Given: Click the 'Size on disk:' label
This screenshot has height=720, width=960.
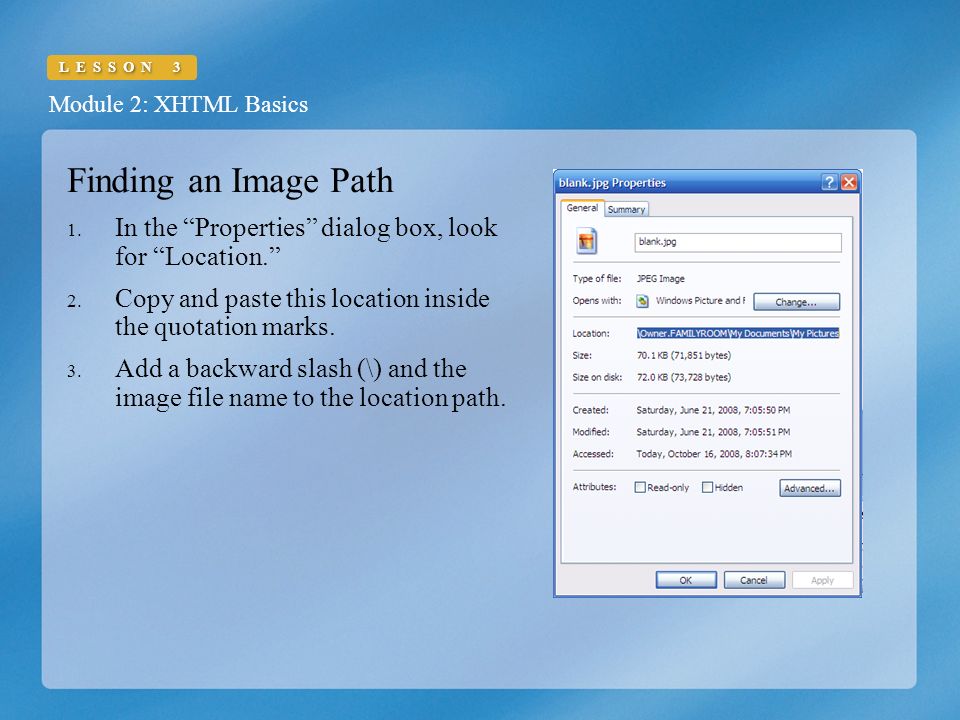Looking at the screenshot, I should [597, 377].
